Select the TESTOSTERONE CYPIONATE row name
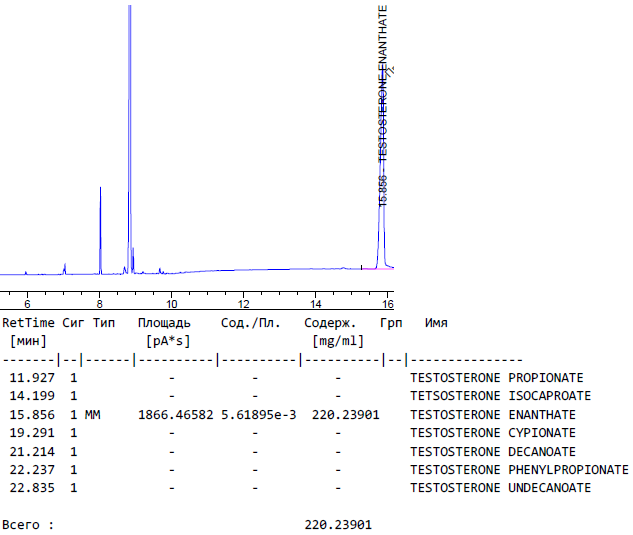This screenshot has width=633, height=535. 493,433
